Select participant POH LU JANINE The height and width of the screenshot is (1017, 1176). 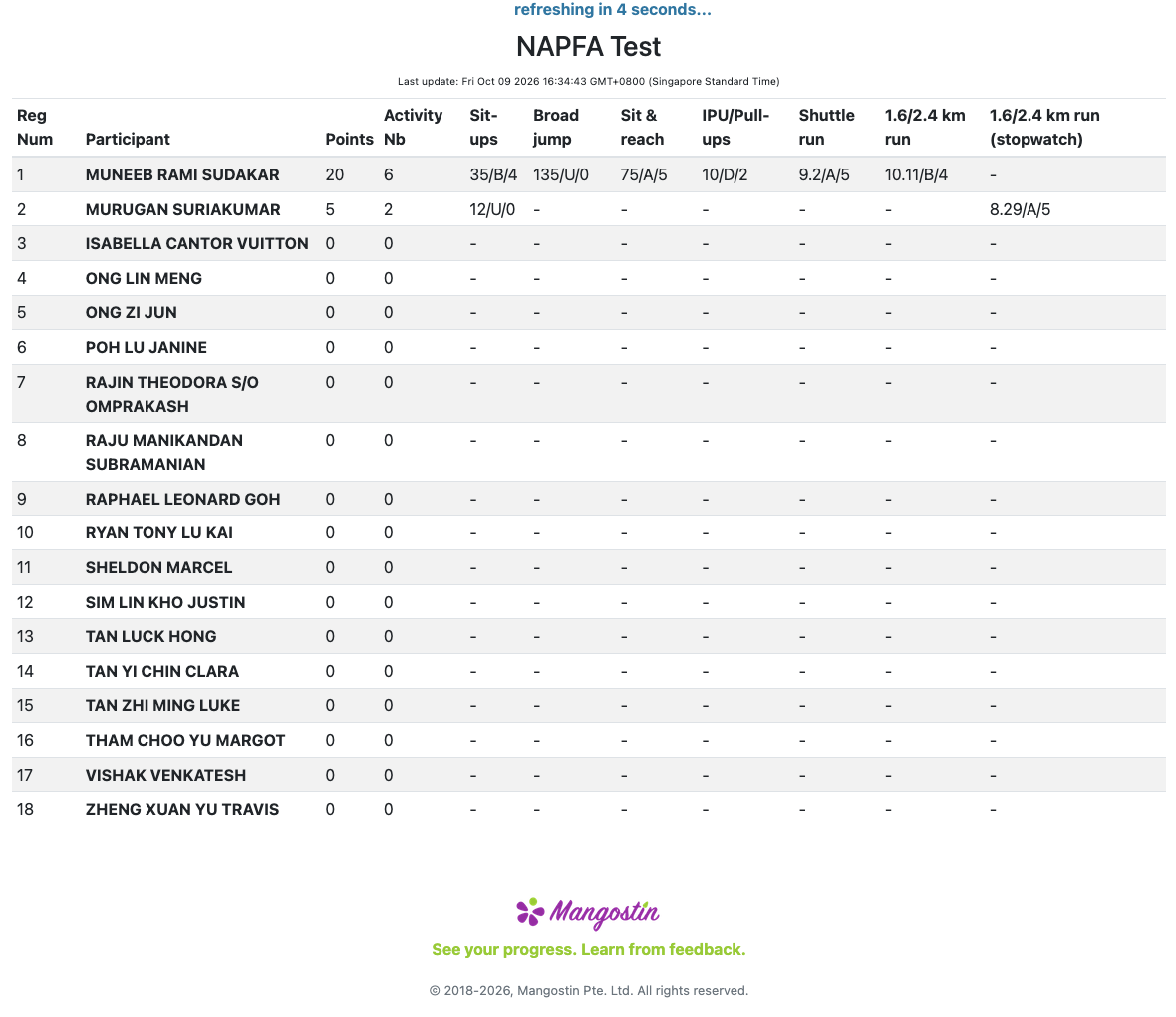146,348
